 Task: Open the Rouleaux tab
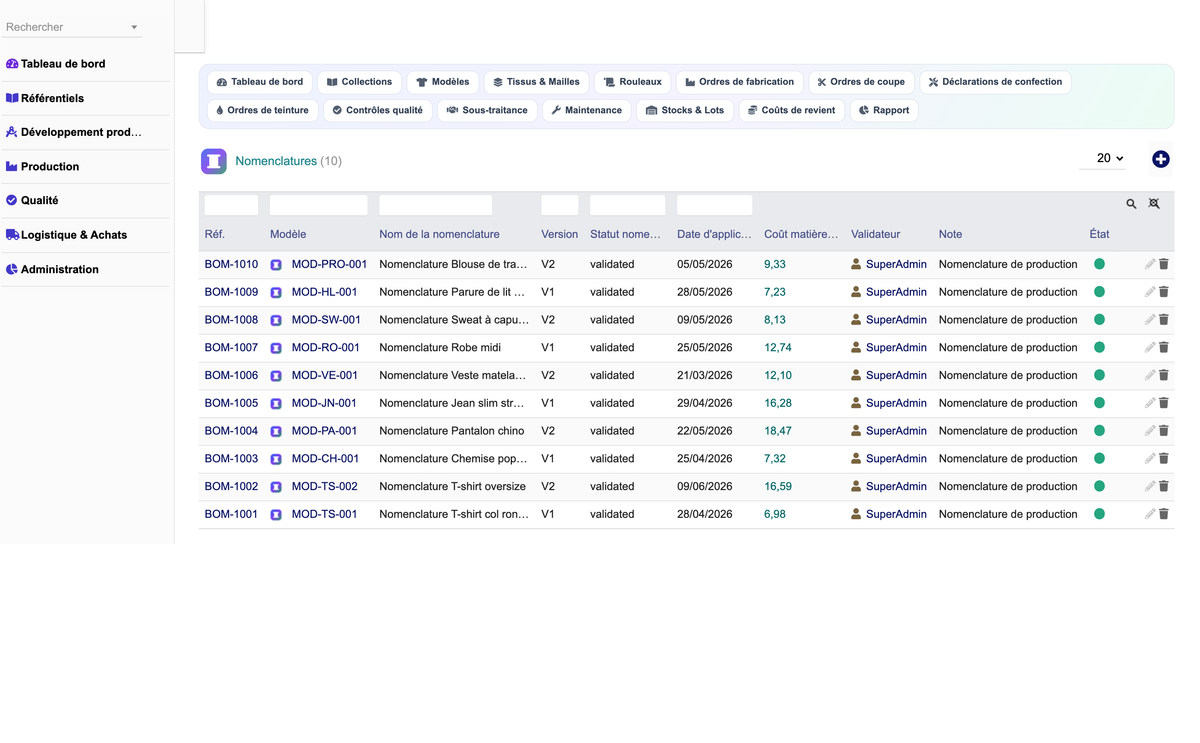[632, 82]
